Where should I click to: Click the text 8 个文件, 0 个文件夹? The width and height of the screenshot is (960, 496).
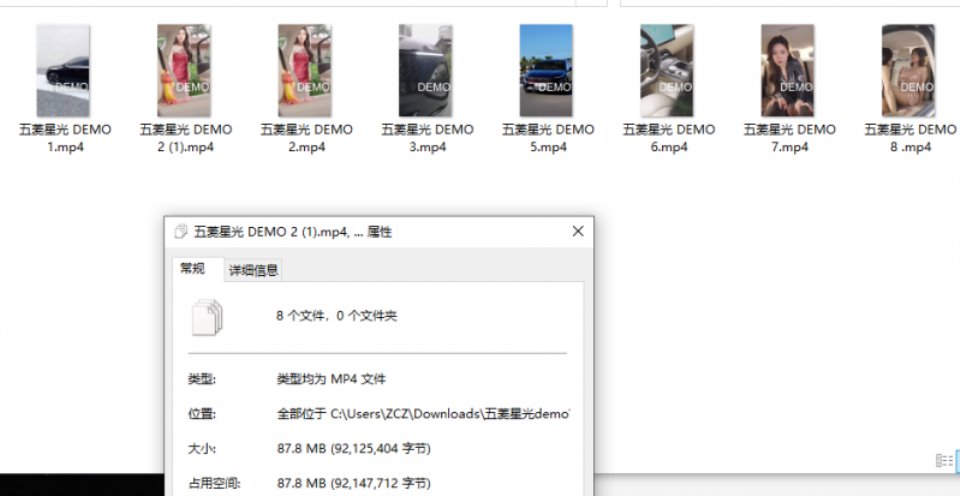(337, 316)
